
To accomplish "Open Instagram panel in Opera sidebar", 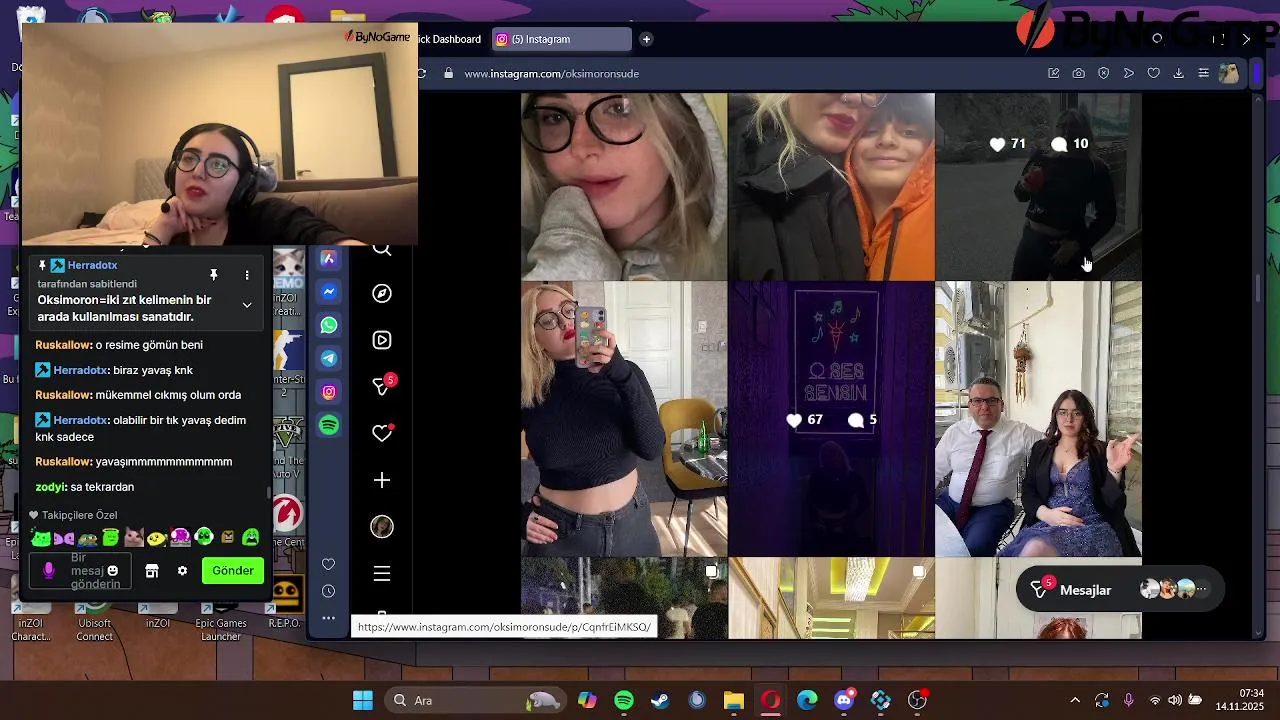I will [x=328, y=392].
